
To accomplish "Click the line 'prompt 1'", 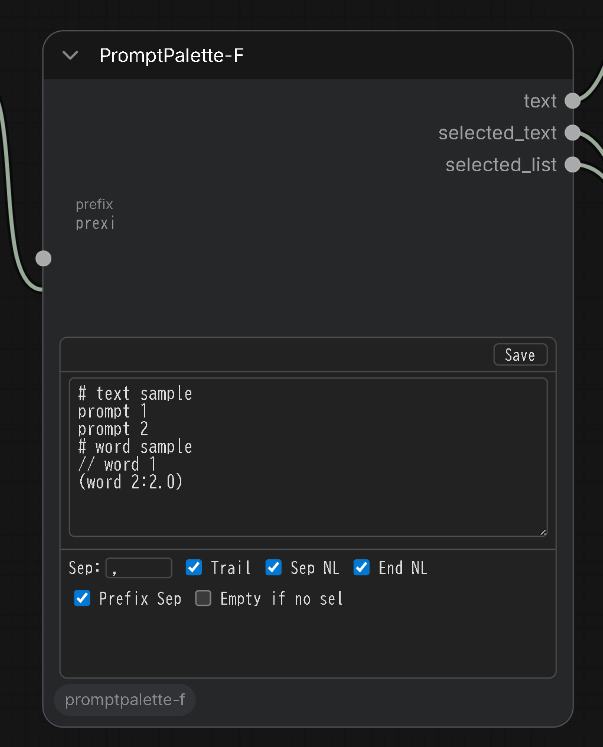I will pyautogui.click(x=112, y=412).
